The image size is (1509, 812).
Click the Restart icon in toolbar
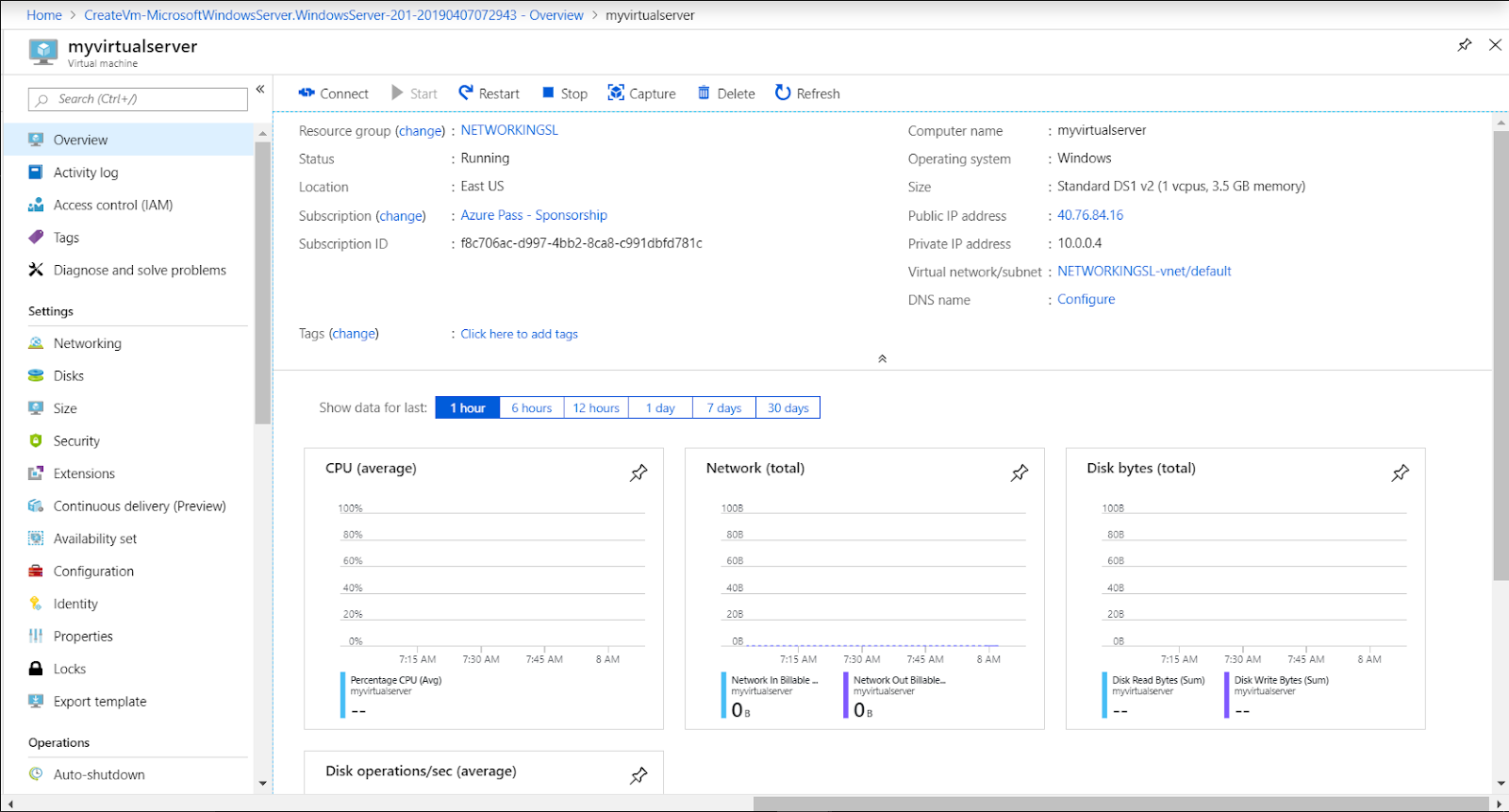pos(466,92)
